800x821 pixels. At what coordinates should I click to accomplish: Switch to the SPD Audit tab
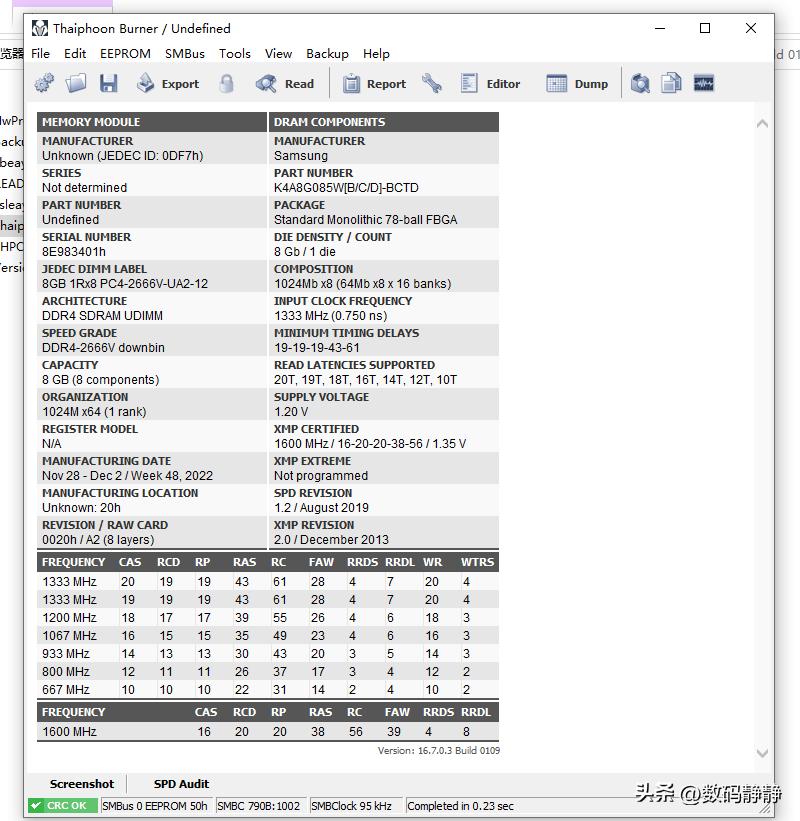click(x=181, y=784)
